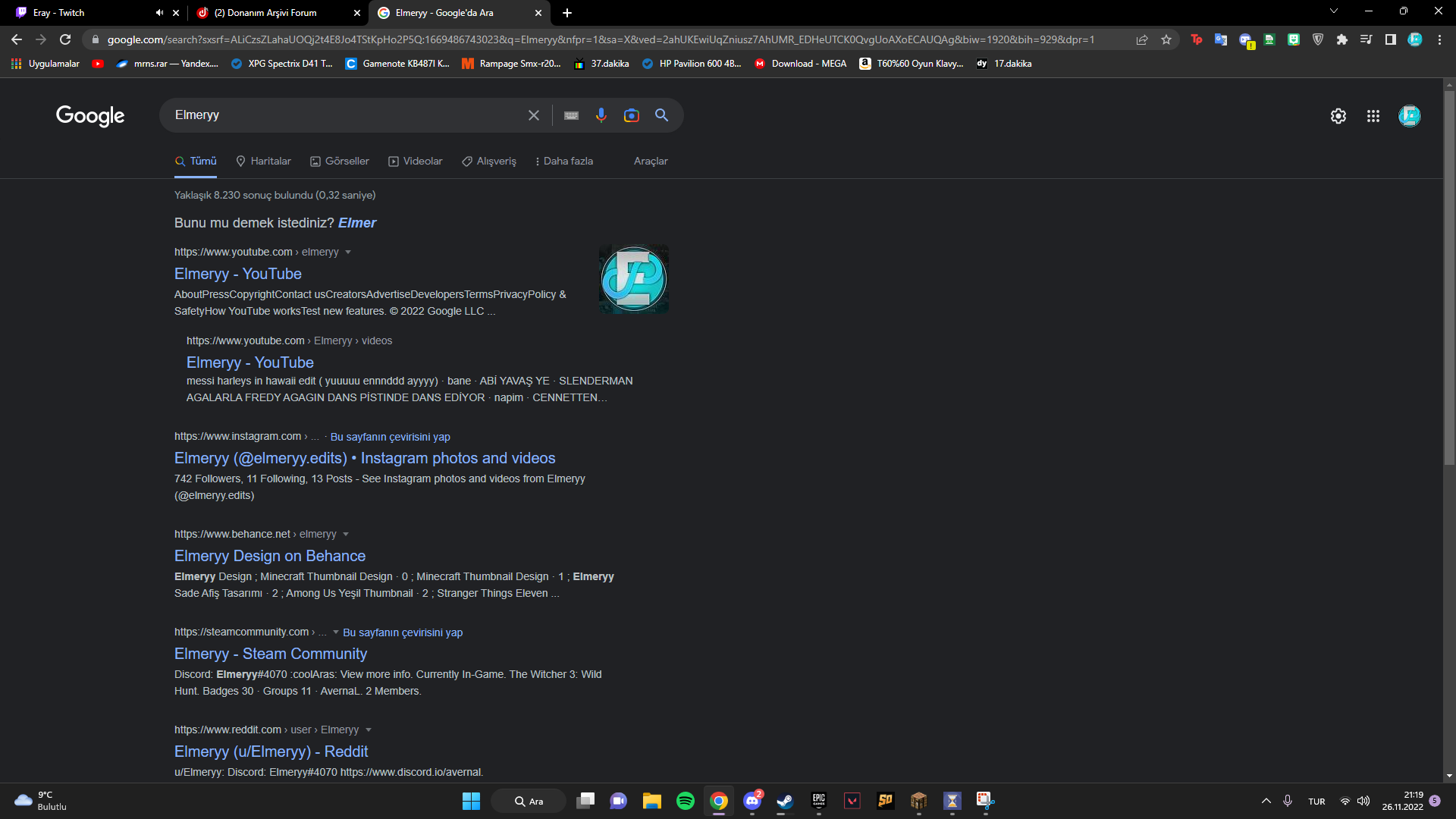The width and height of the screenshot is (1456, 819).
Task: Open Elmeryy YouTube videos sub-result
Action: point(250,362)
